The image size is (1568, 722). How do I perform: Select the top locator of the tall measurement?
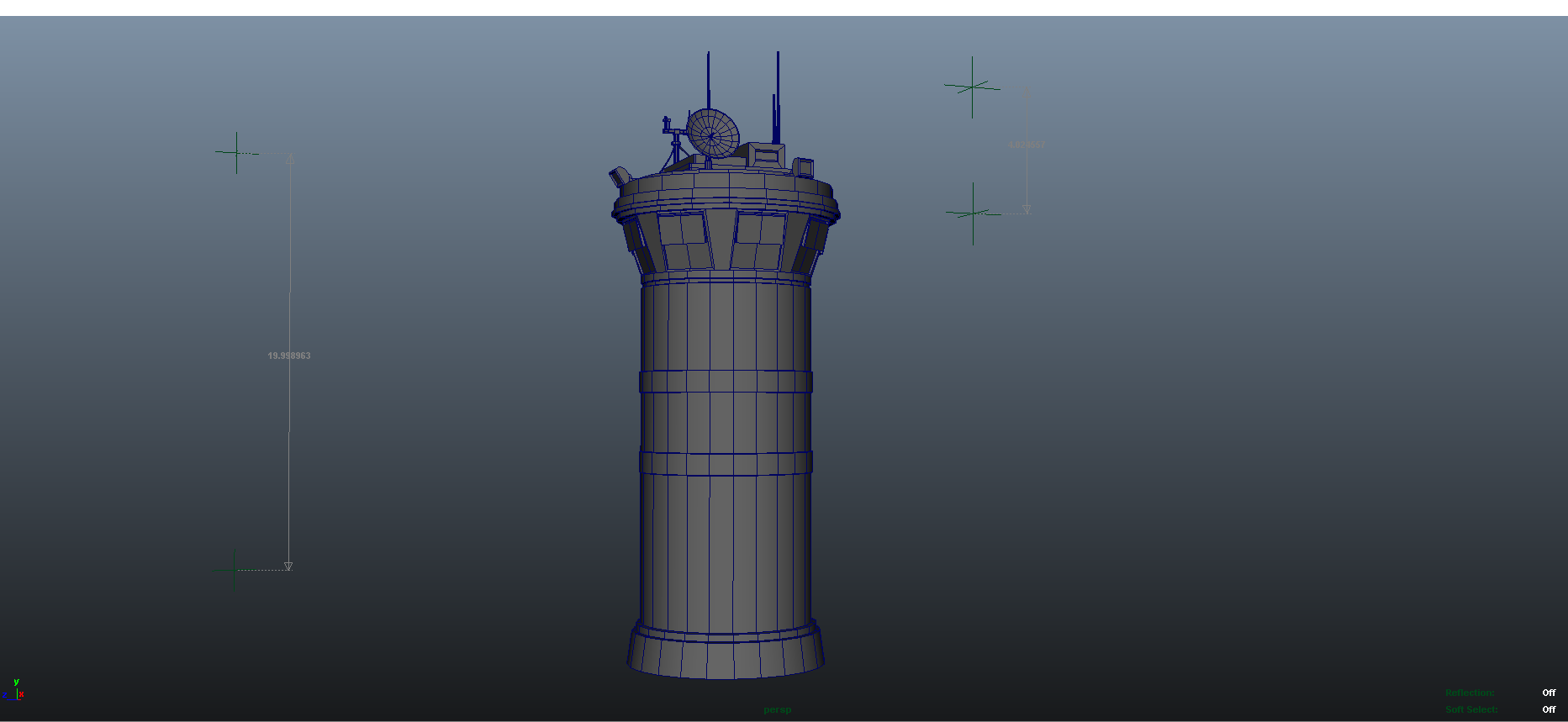point(236,152)
